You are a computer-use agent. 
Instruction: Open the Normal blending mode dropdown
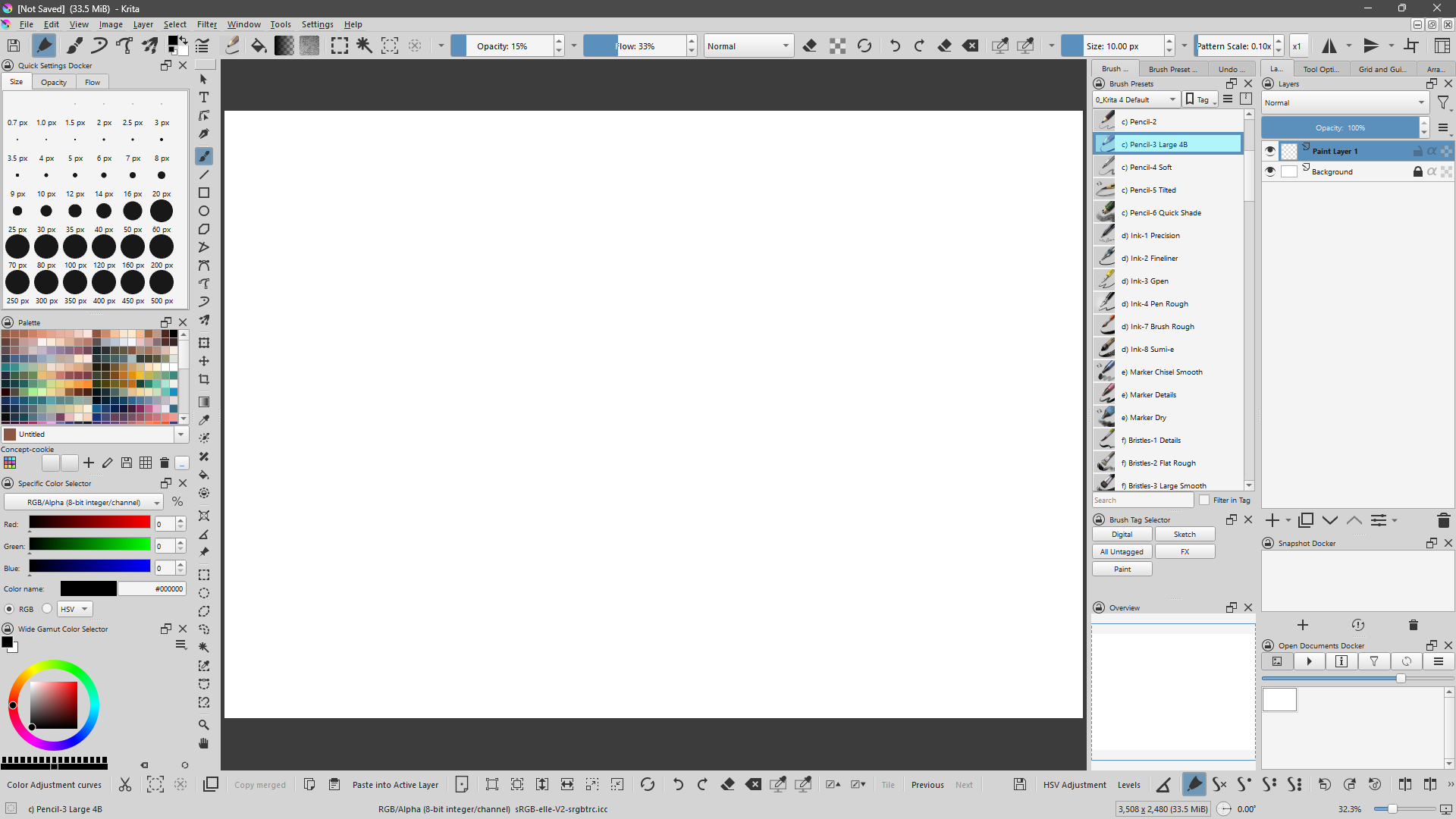pos(748,46)
